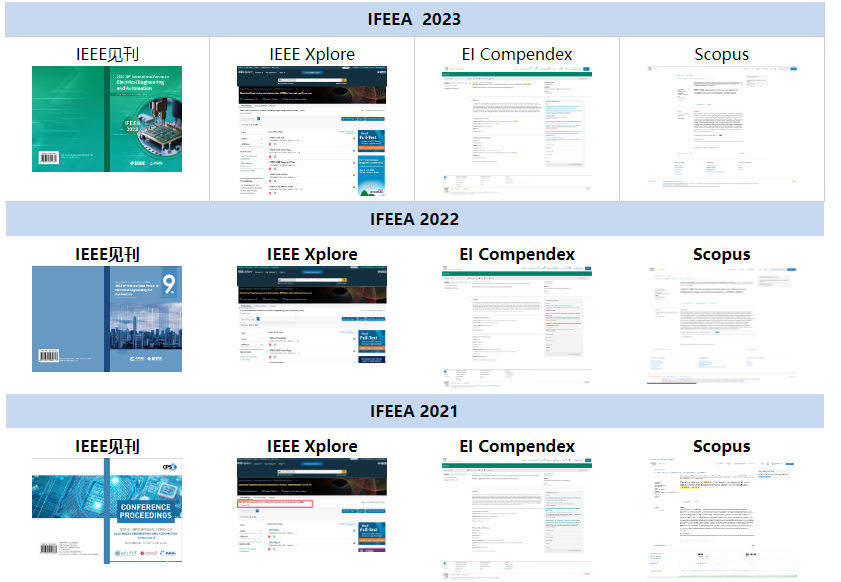Click the IFEEA 2022 section header
This screenshot has height=582, width=841.
coord(415,219)
